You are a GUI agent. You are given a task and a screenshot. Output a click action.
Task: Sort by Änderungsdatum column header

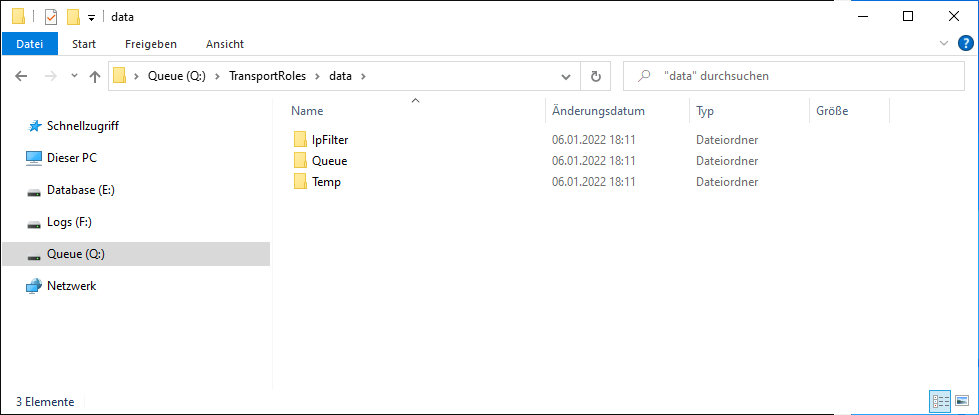(598, 111)
